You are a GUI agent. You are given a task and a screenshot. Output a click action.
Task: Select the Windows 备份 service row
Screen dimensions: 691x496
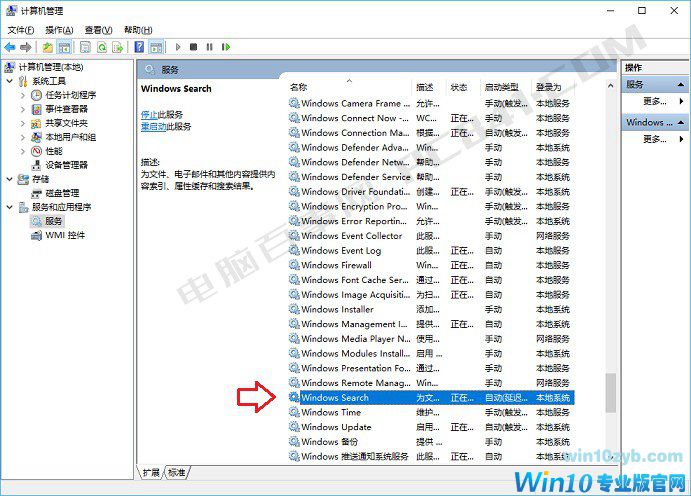click(x=431, y=441)
